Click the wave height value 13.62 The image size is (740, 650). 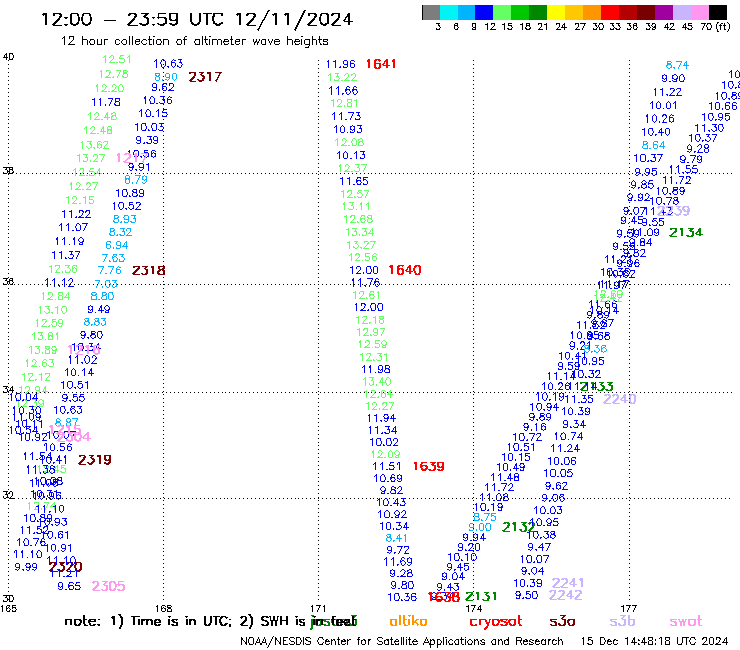pos(94,145)
